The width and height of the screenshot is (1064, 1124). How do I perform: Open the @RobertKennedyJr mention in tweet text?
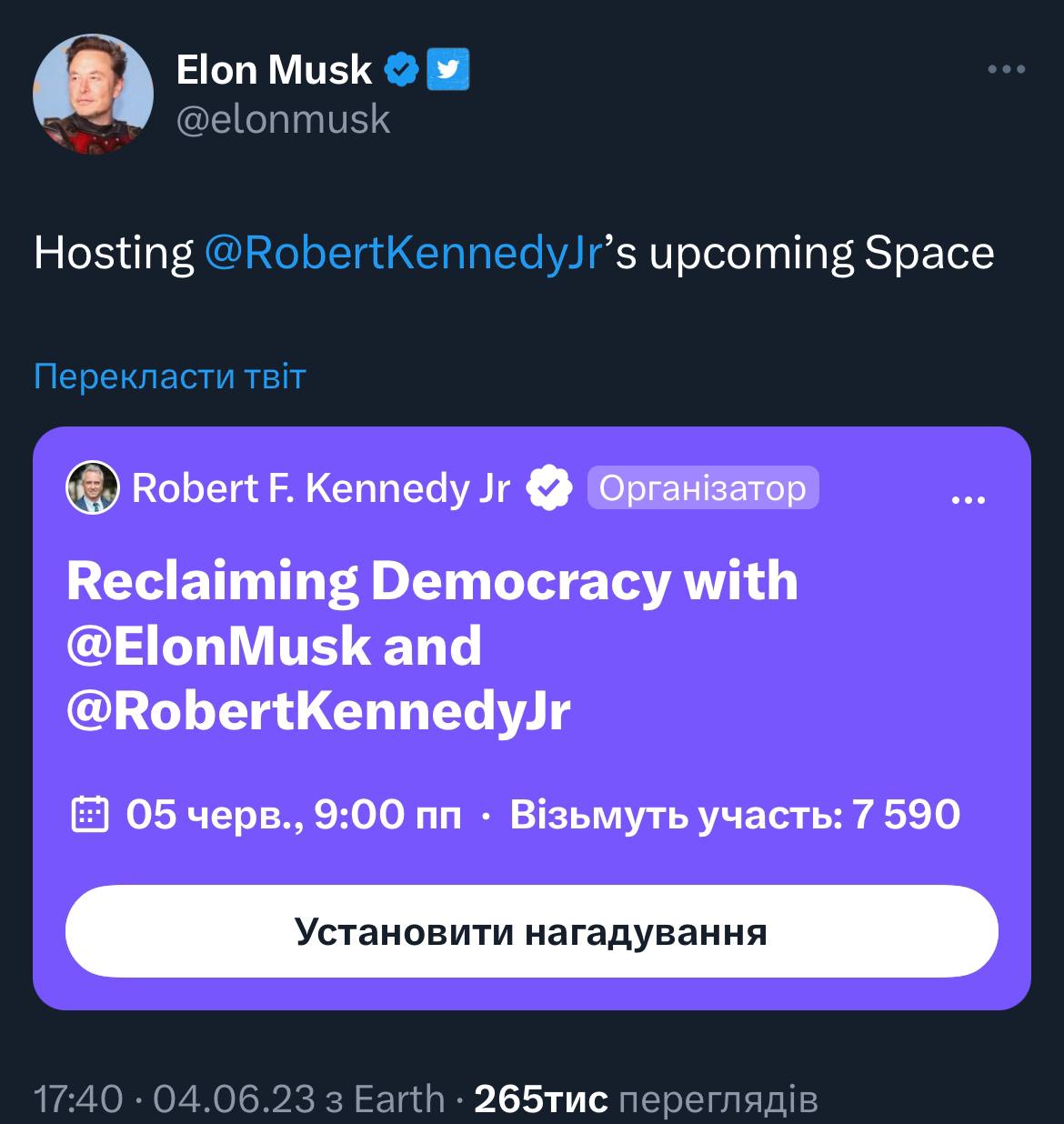pos(404,254)
